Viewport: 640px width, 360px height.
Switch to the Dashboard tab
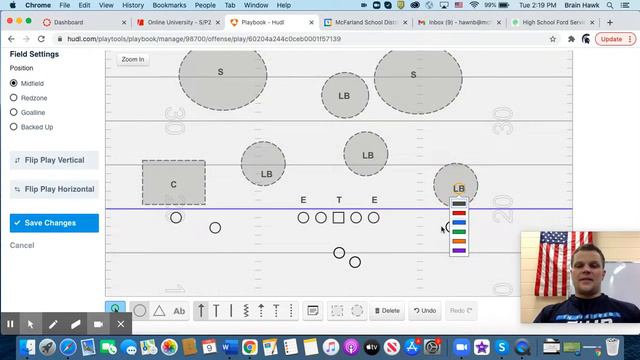84,22
